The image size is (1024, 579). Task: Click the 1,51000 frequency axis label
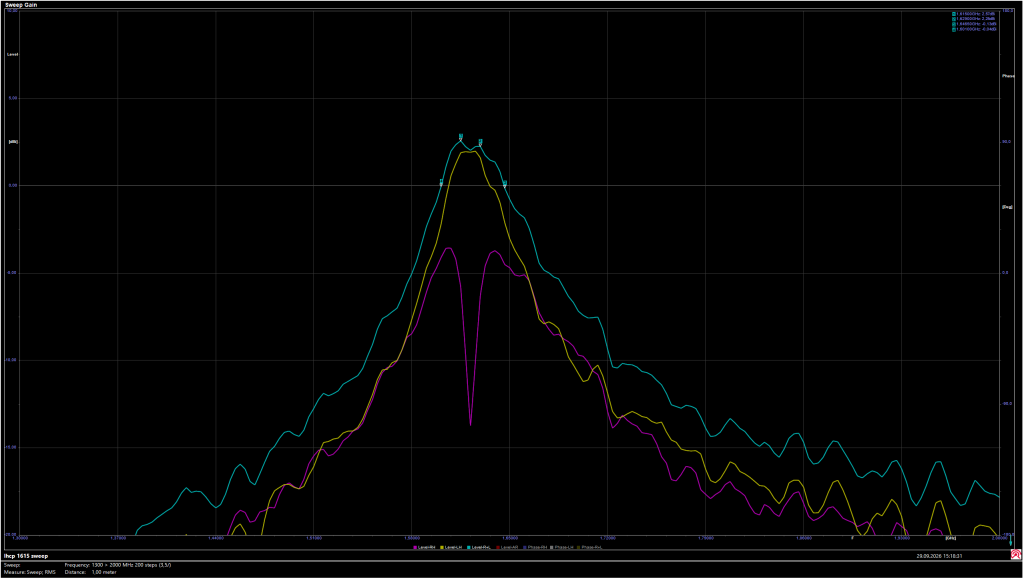coord(313,539)
